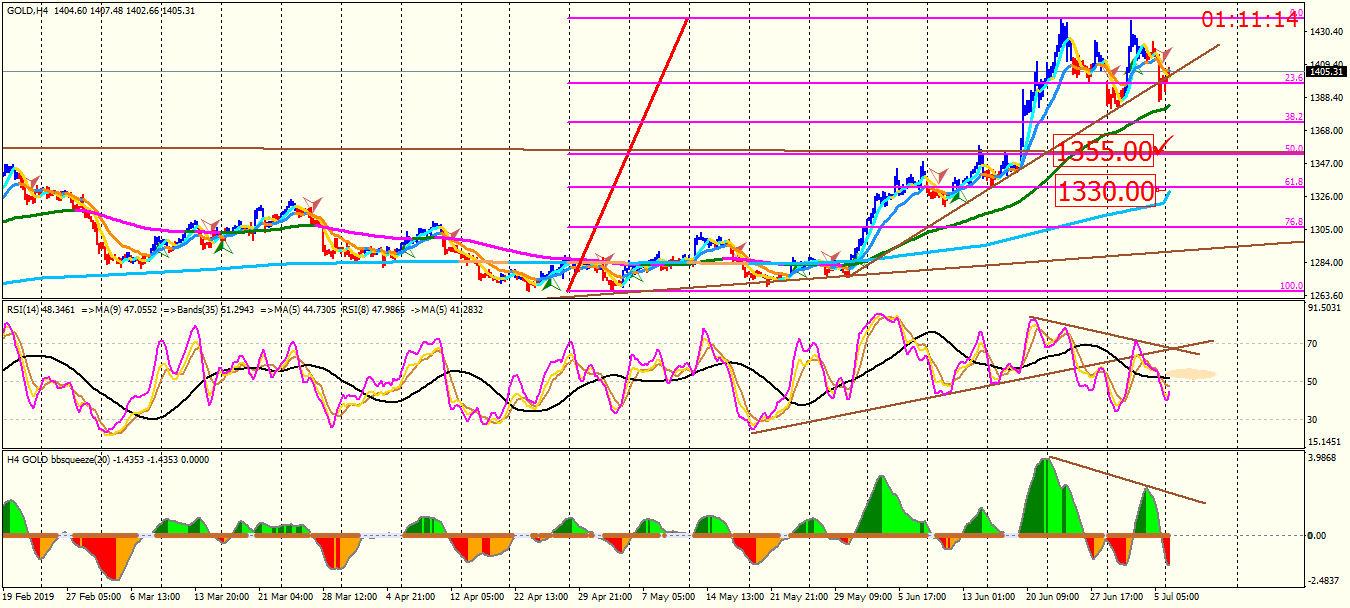Click the RSI(14) 48.3461 indicator label
The height and width of the screenshot is (608, 1350).
coord(40,310)
